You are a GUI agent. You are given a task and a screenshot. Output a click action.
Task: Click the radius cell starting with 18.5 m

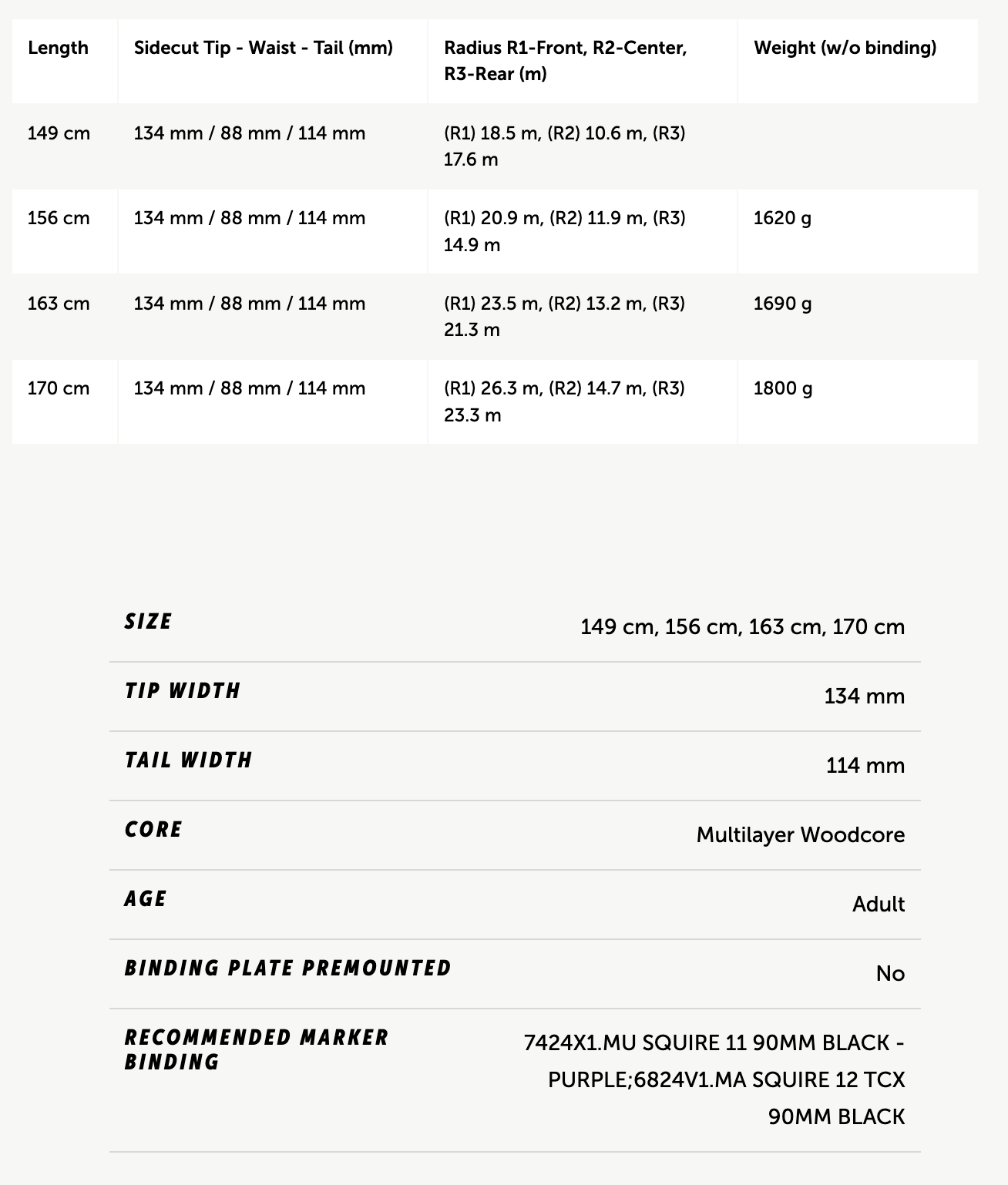(564, 146)
